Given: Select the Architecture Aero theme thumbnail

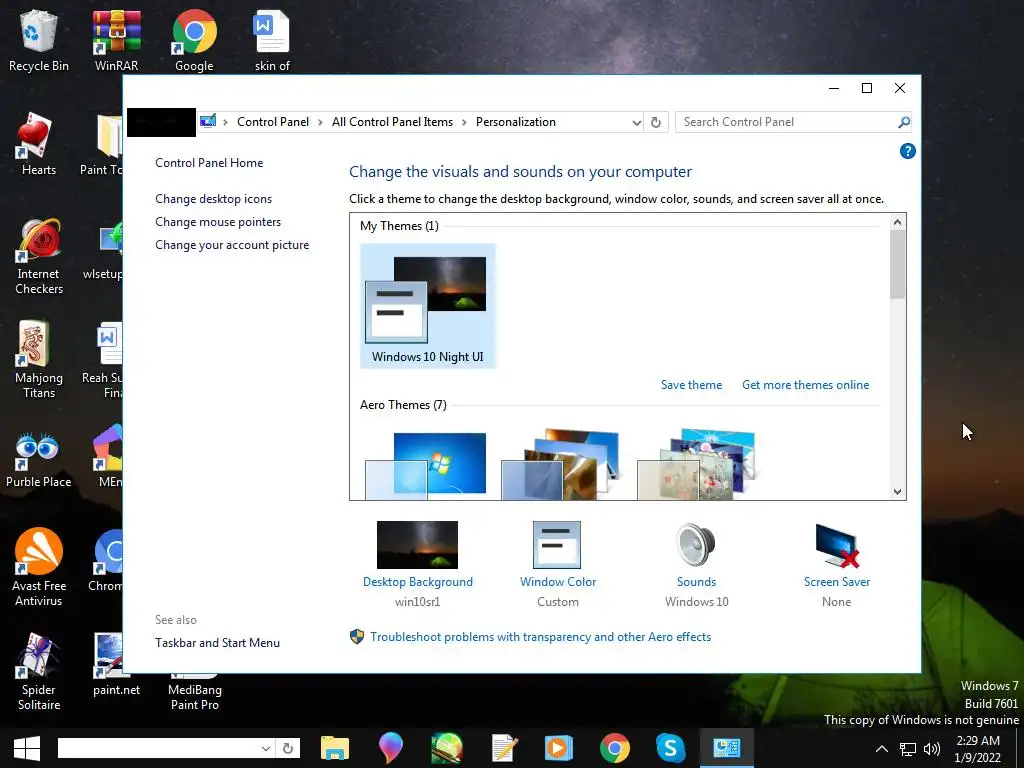Looking at the screenshot, I should click(x=560, y=464).
